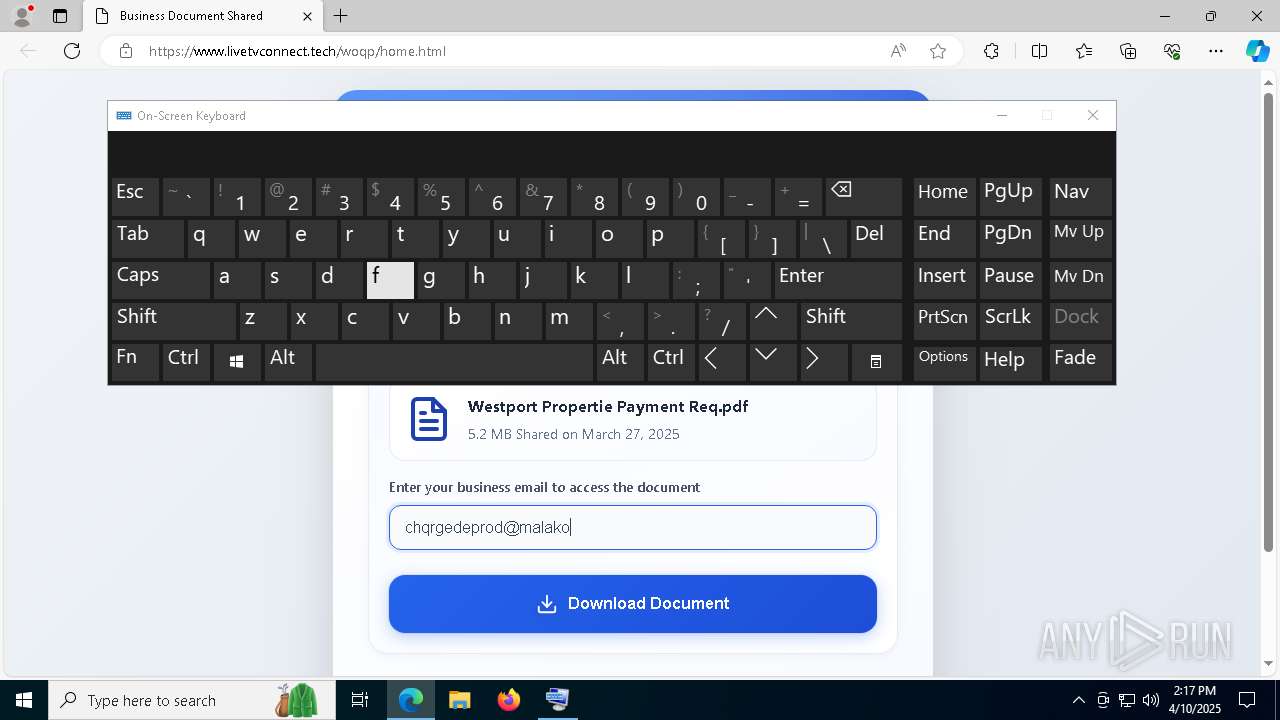Toggle Read aloud in address bar
Viewport: 1280px width, 720px height.
click(x=898, y=51)
